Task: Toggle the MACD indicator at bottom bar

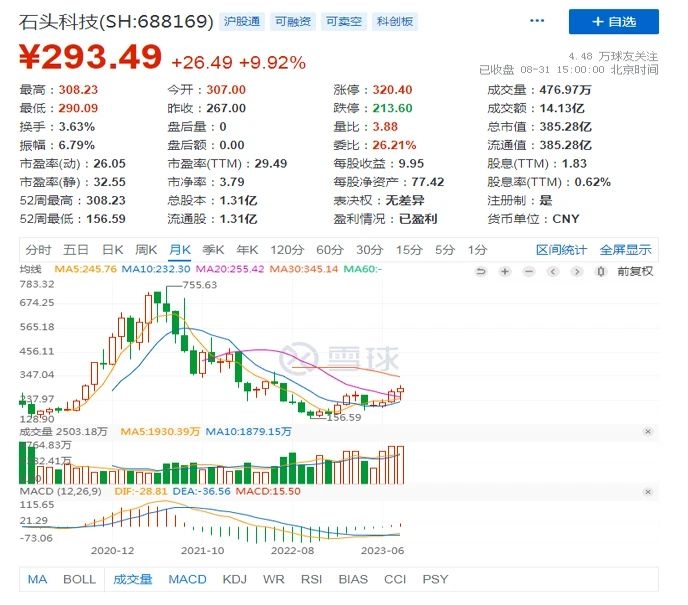Action: coord(187,580)
